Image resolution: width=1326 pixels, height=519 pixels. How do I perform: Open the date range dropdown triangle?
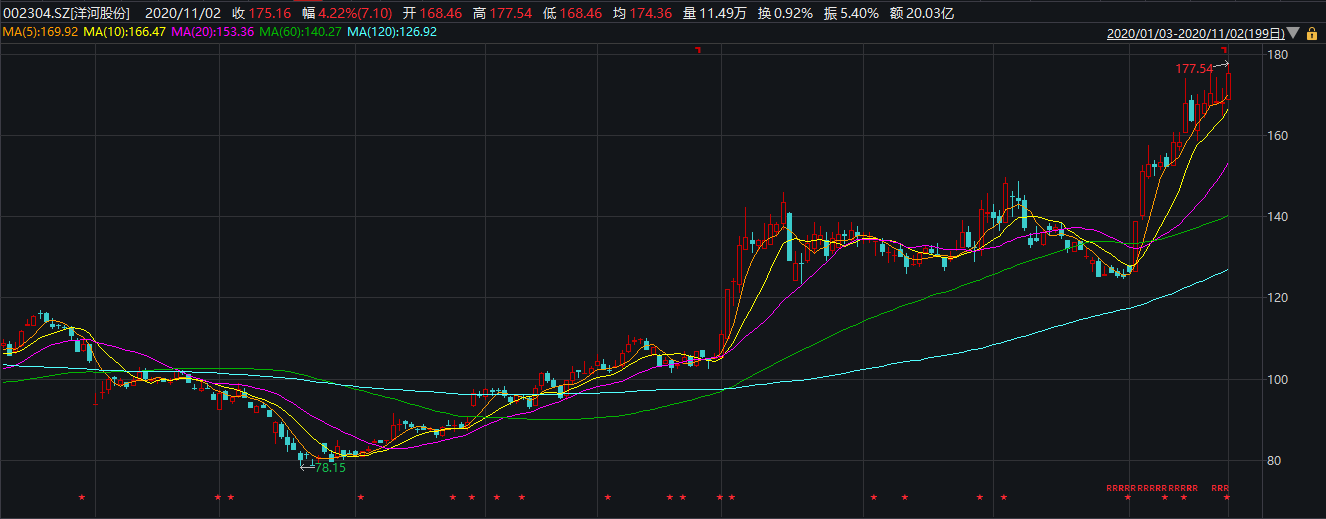(x=1293, y=33)
